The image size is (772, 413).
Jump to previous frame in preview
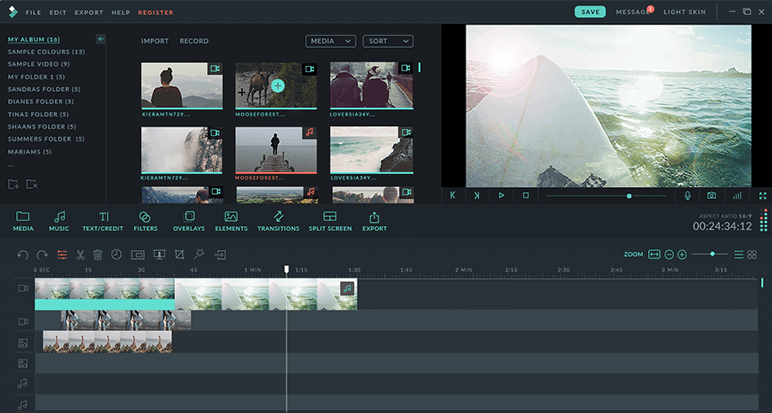click(452, 195)
